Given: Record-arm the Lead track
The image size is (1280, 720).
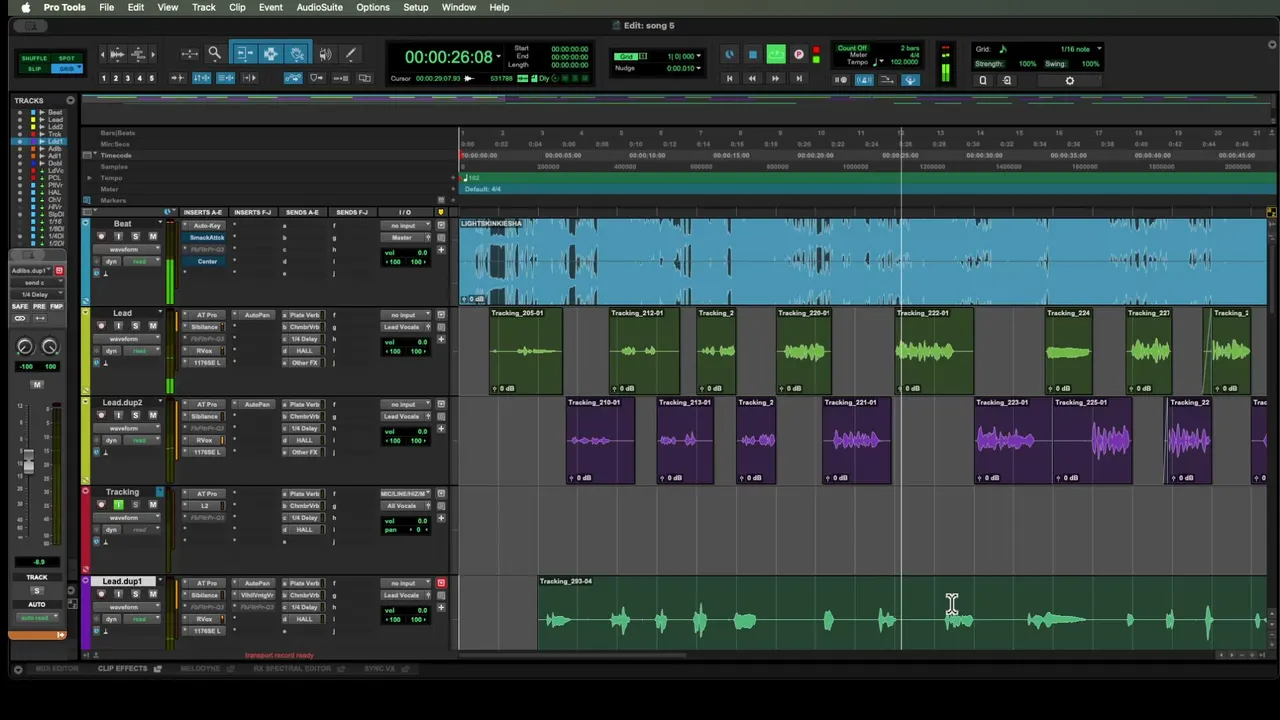Looking at the screenshot, I should pos(101,326).
